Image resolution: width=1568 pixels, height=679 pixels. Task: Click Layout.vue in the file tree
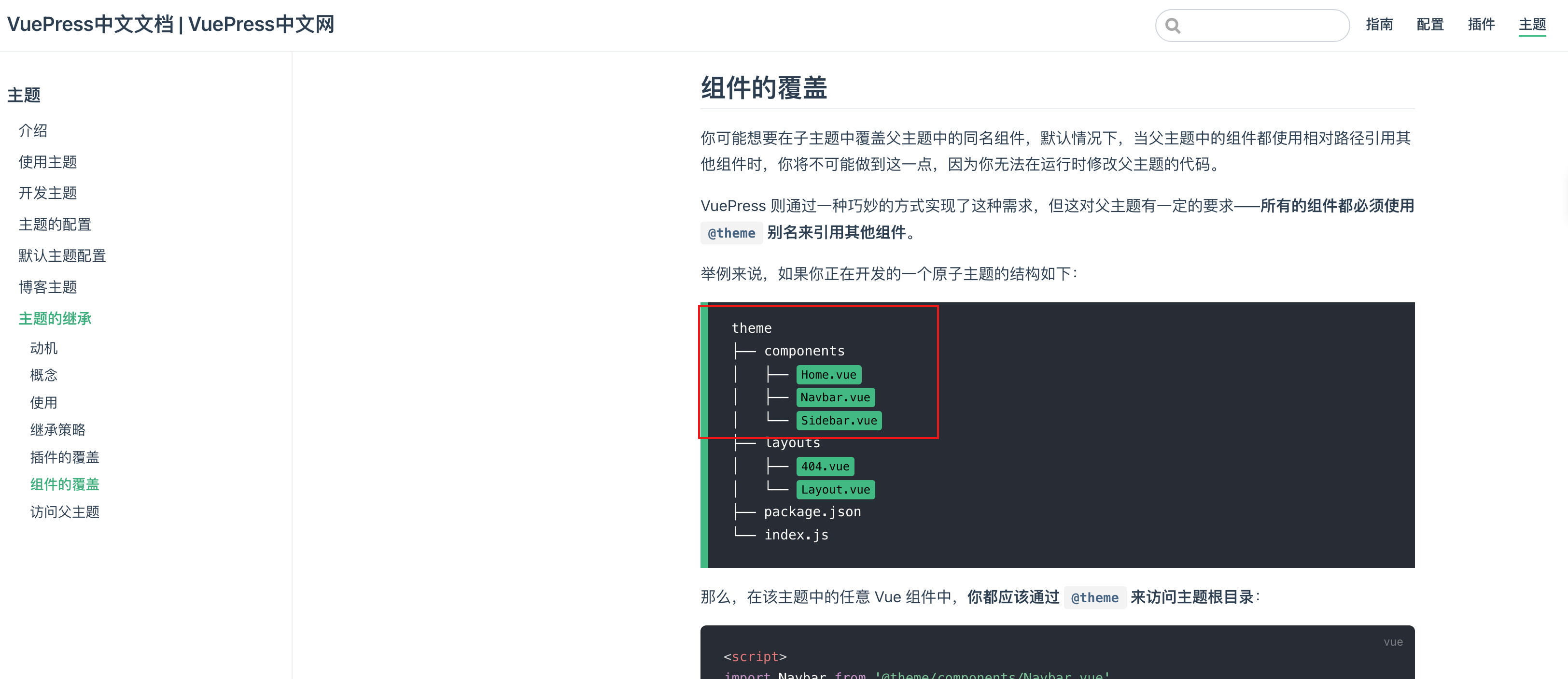pyautogui.click(x=835, y=490)
